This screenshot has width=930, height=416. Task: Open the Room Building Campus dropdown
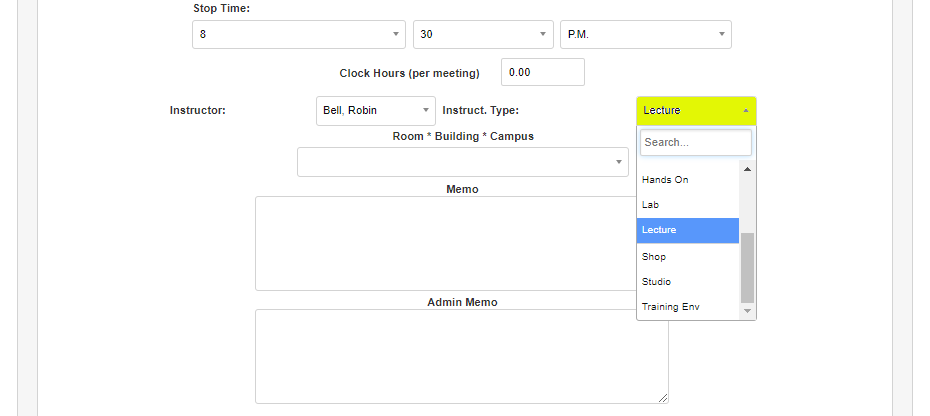[462, 162]
